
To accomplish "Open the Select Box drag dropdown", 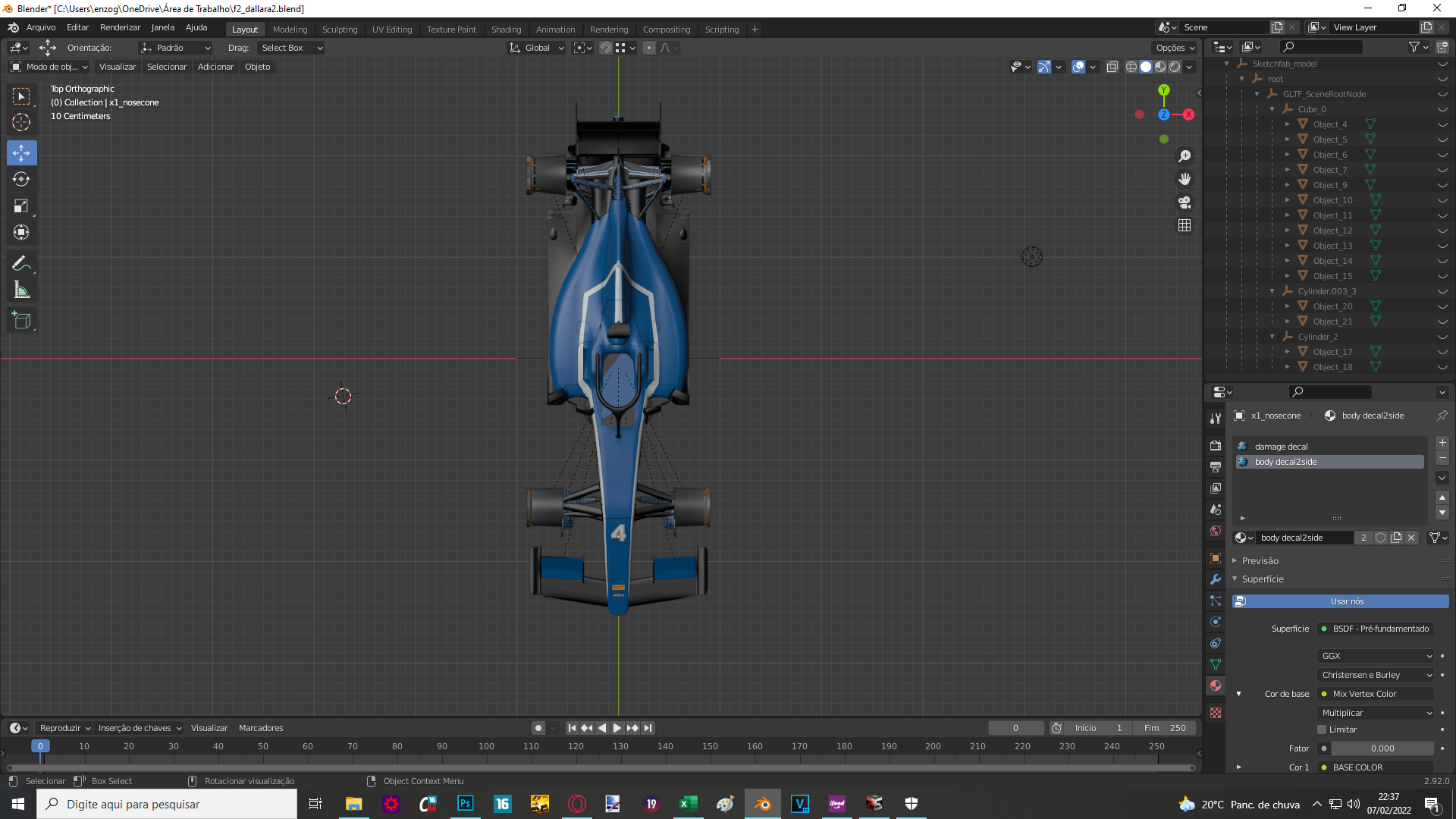I will (291, 48).
